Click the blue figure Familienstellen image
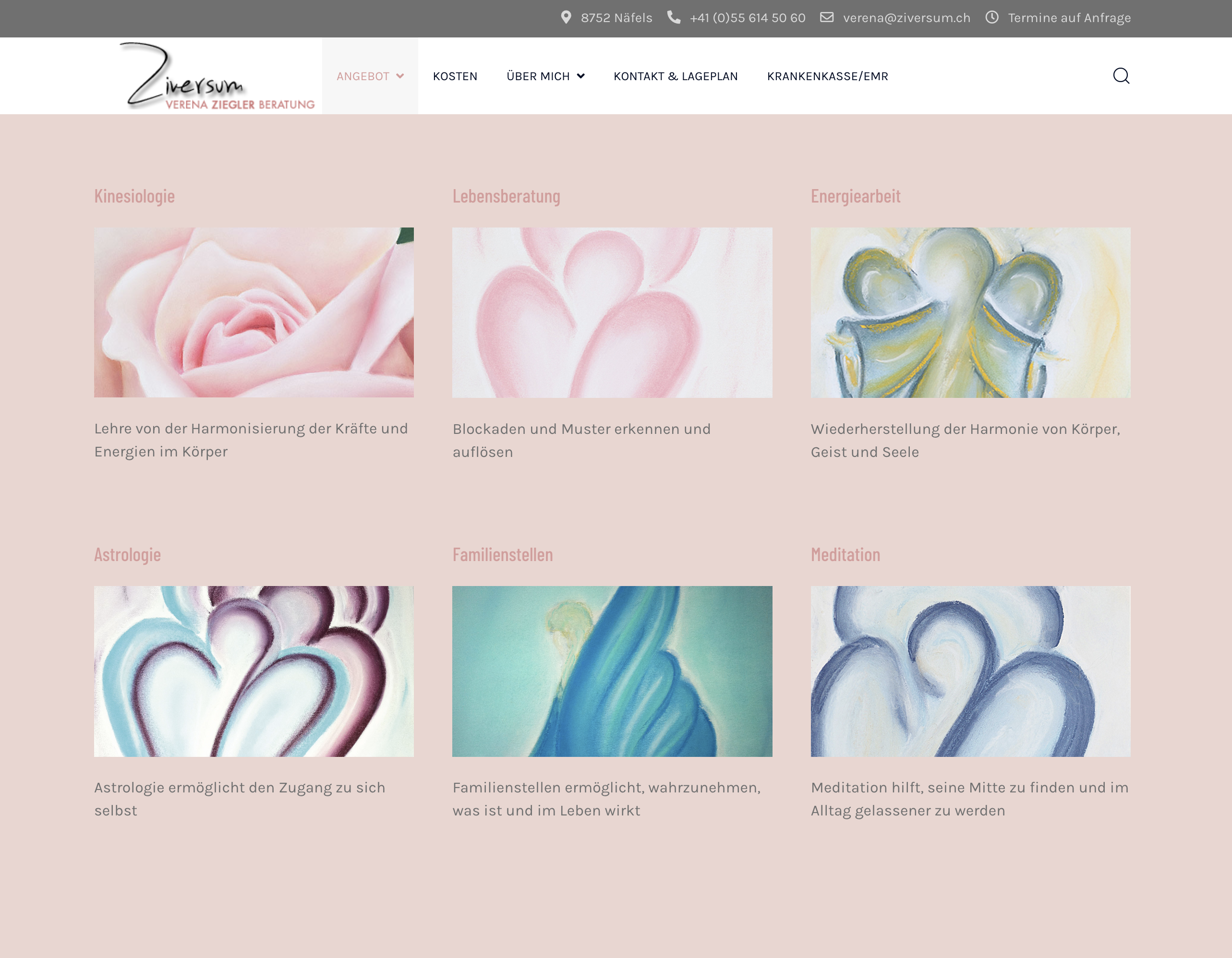This screenshot has height=958, width=1232. 612,671
